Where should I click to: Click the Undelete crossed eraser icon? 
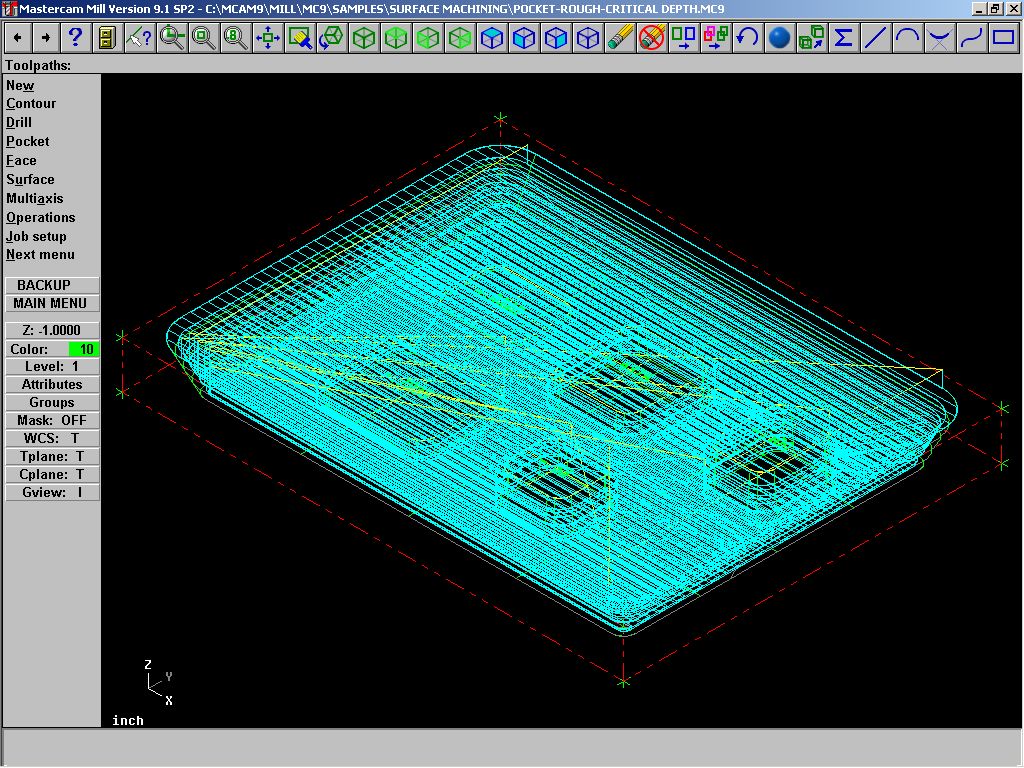652,37
